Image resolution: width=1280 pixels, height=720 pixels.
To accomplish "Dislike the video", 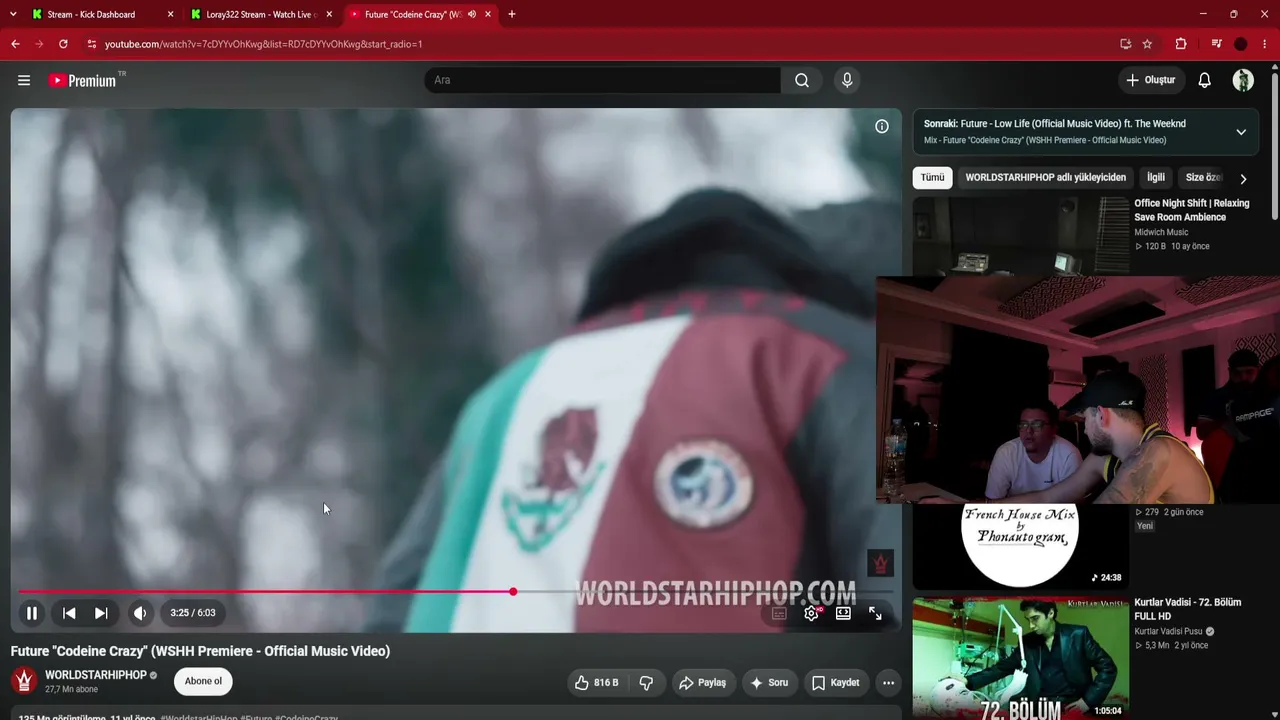I will pyautogui.click(x=646, y=683).
